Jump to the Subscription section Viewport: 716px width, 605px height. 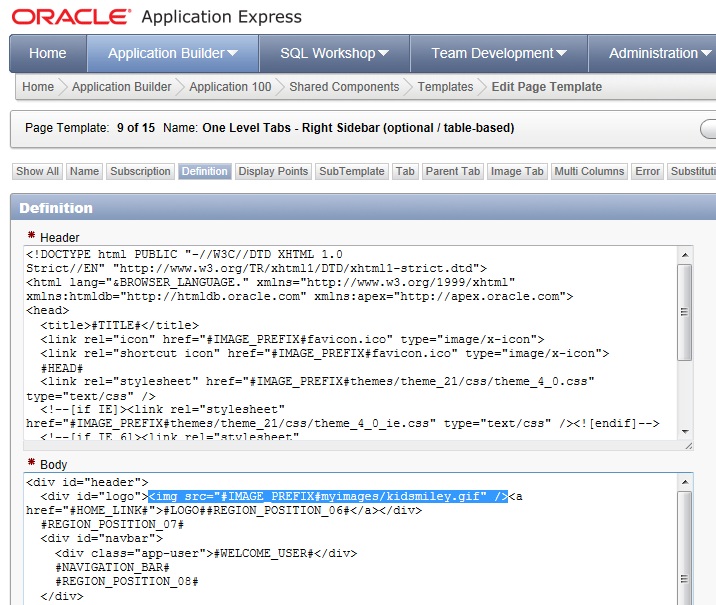140,171
